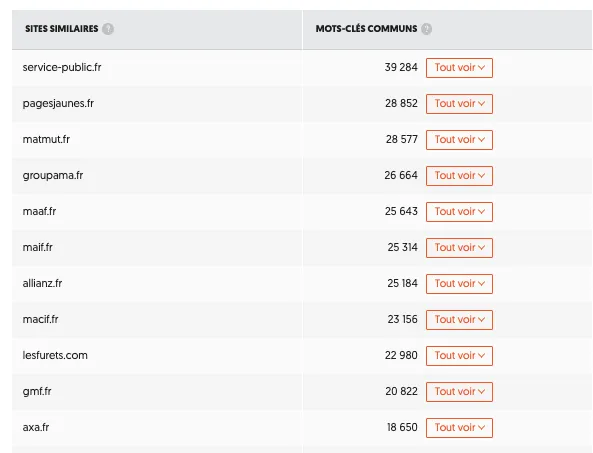
Task: Expand Tout voir for service-public.fr
Action: (x=459, y=68)
